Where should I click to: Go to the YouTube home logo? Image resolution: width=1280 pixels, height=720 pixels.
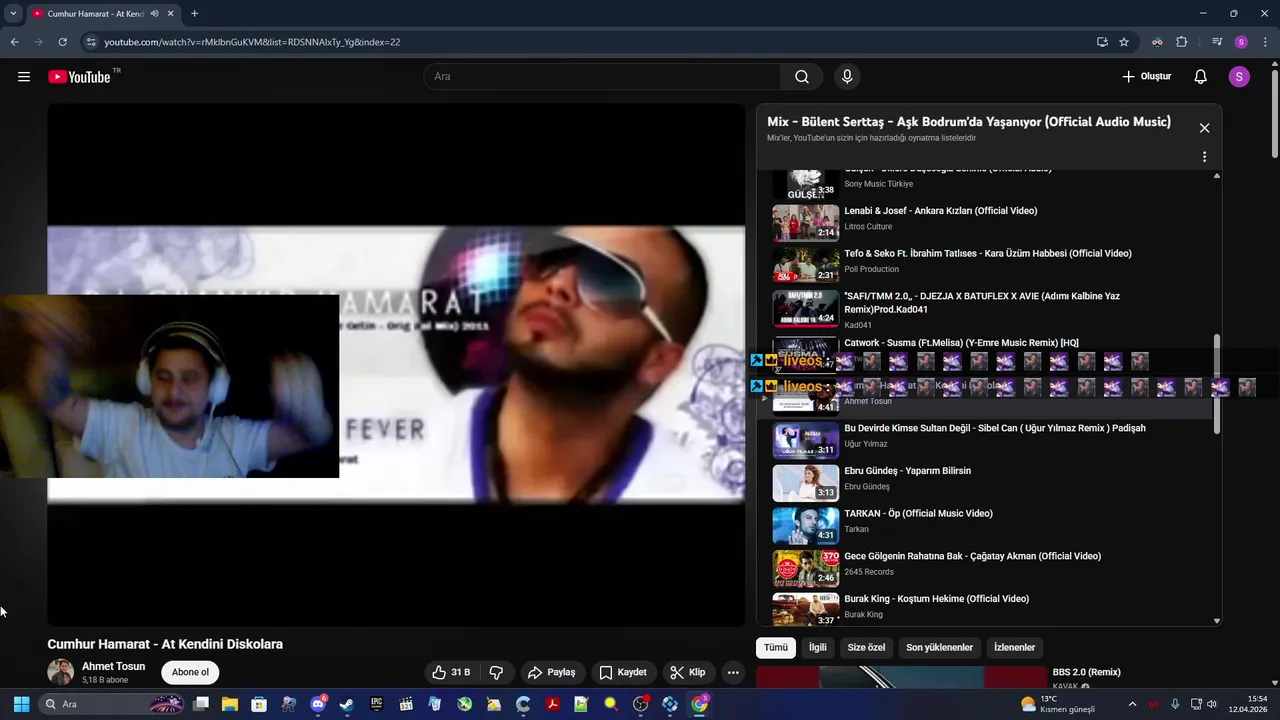[x=79, y=77]
